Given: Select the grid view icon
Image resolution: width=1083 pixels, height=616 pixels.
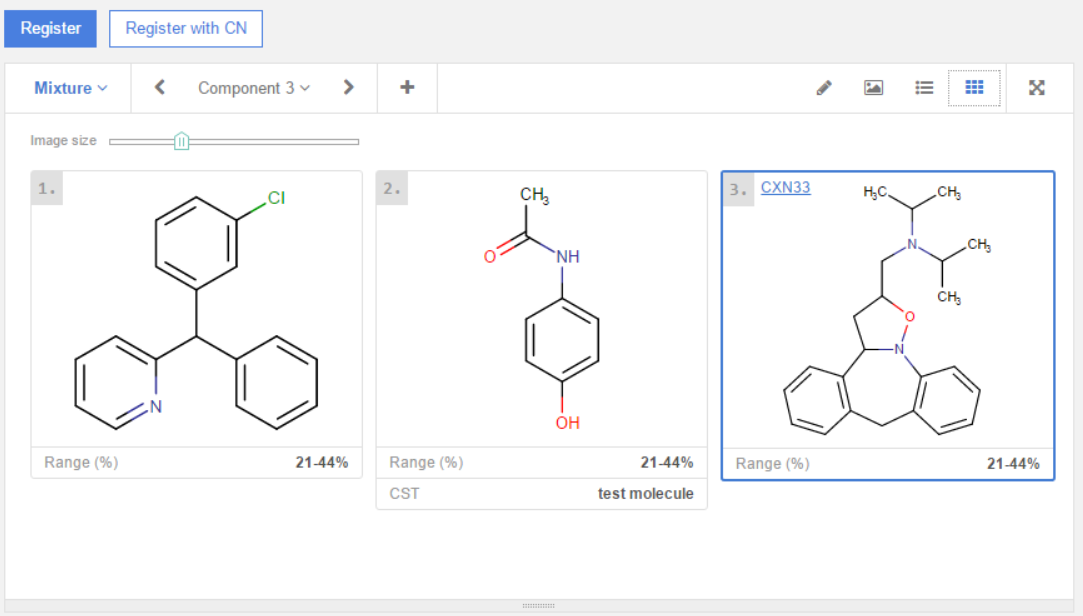Looking at the screenshot, I should 974,88.
